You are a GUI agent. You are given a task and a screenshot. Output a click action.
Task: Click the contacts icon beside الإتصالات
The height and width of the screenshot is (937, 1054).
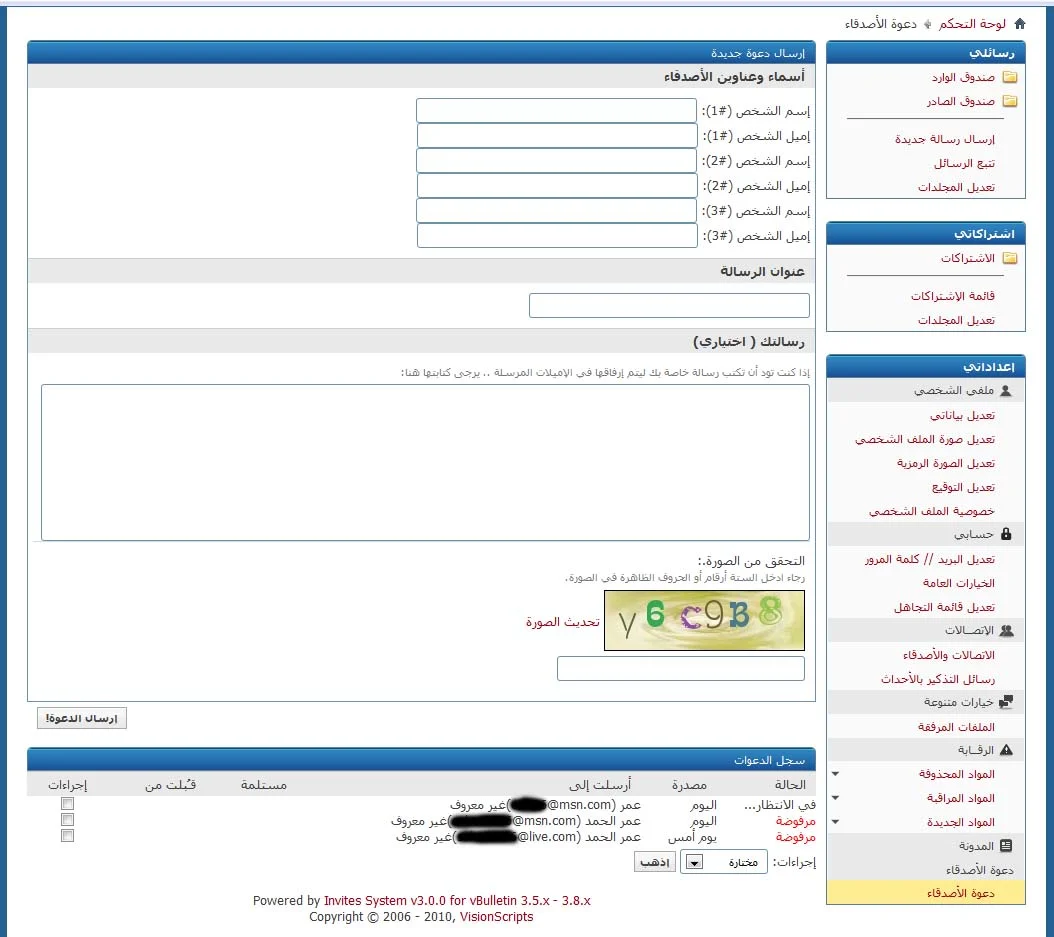[1006, 631]
